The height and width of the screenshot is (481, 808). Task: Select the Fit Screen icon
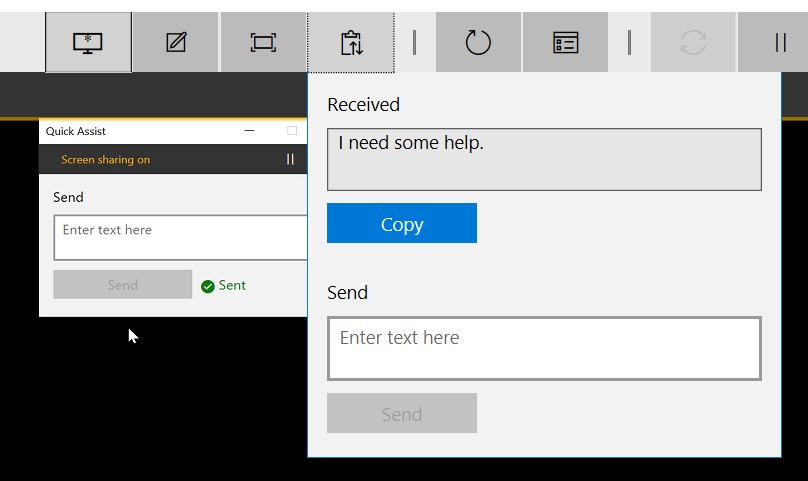pos(263,42)
